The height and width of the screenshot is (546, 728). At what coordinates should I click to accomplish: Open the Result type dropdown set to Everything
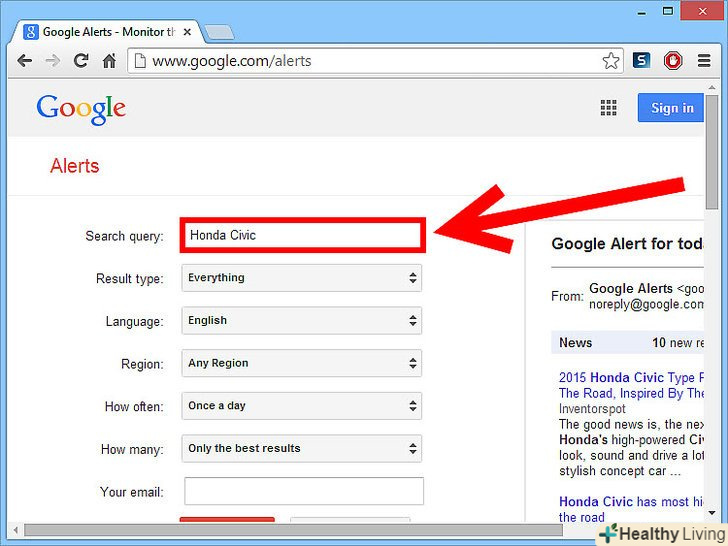pos(302,278)
